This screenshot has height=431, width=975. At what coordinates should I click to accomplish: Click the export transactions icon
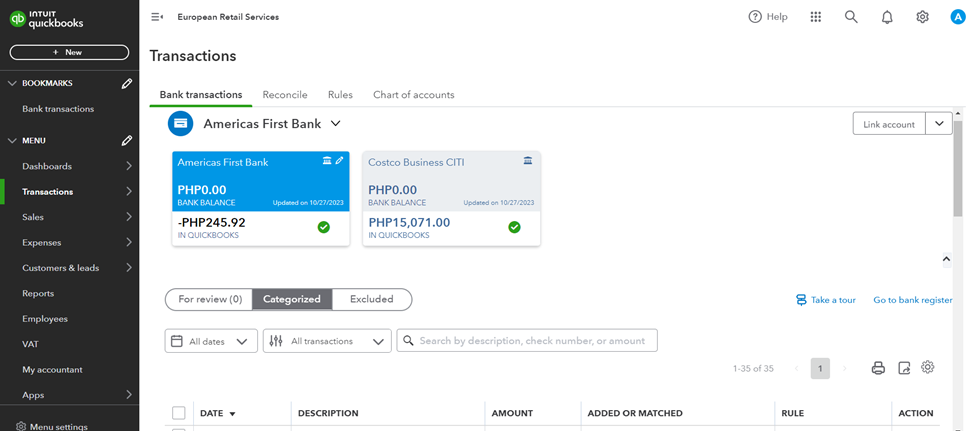pos(904,368)
